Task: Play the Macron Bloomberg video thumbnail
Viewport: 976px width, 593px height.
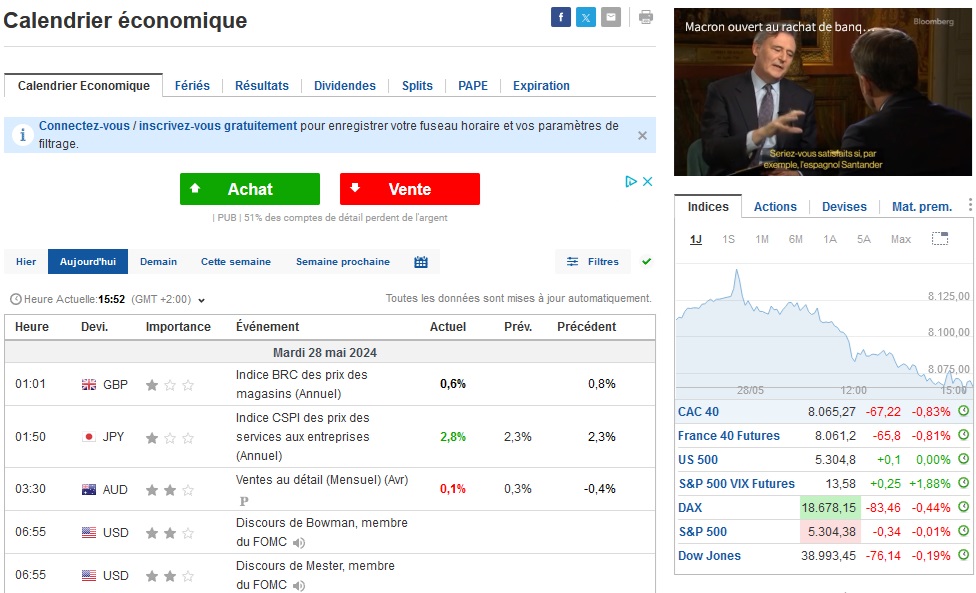Action: [823, 92]
